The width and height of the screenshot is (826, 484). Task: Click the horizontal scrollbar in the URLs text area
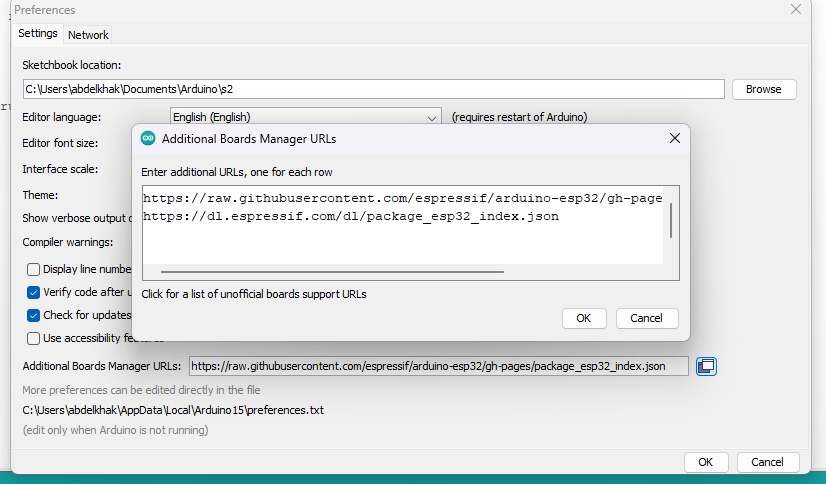click(332, 272)
